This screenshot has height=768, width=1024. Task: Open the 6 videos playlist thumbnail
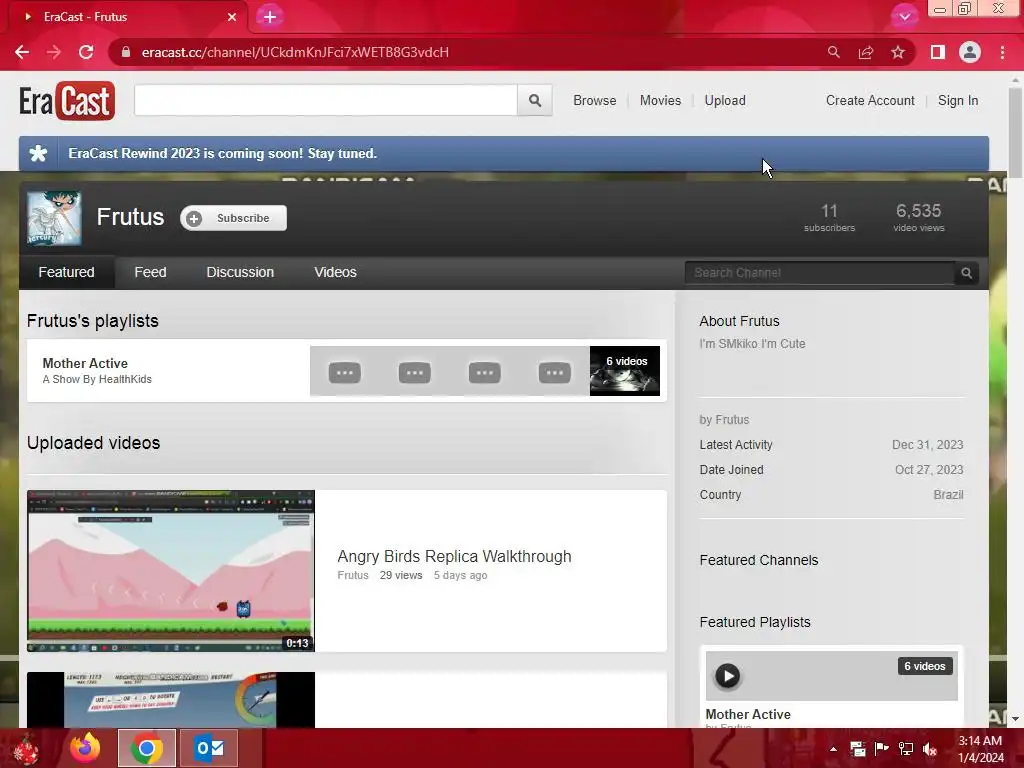624,371
